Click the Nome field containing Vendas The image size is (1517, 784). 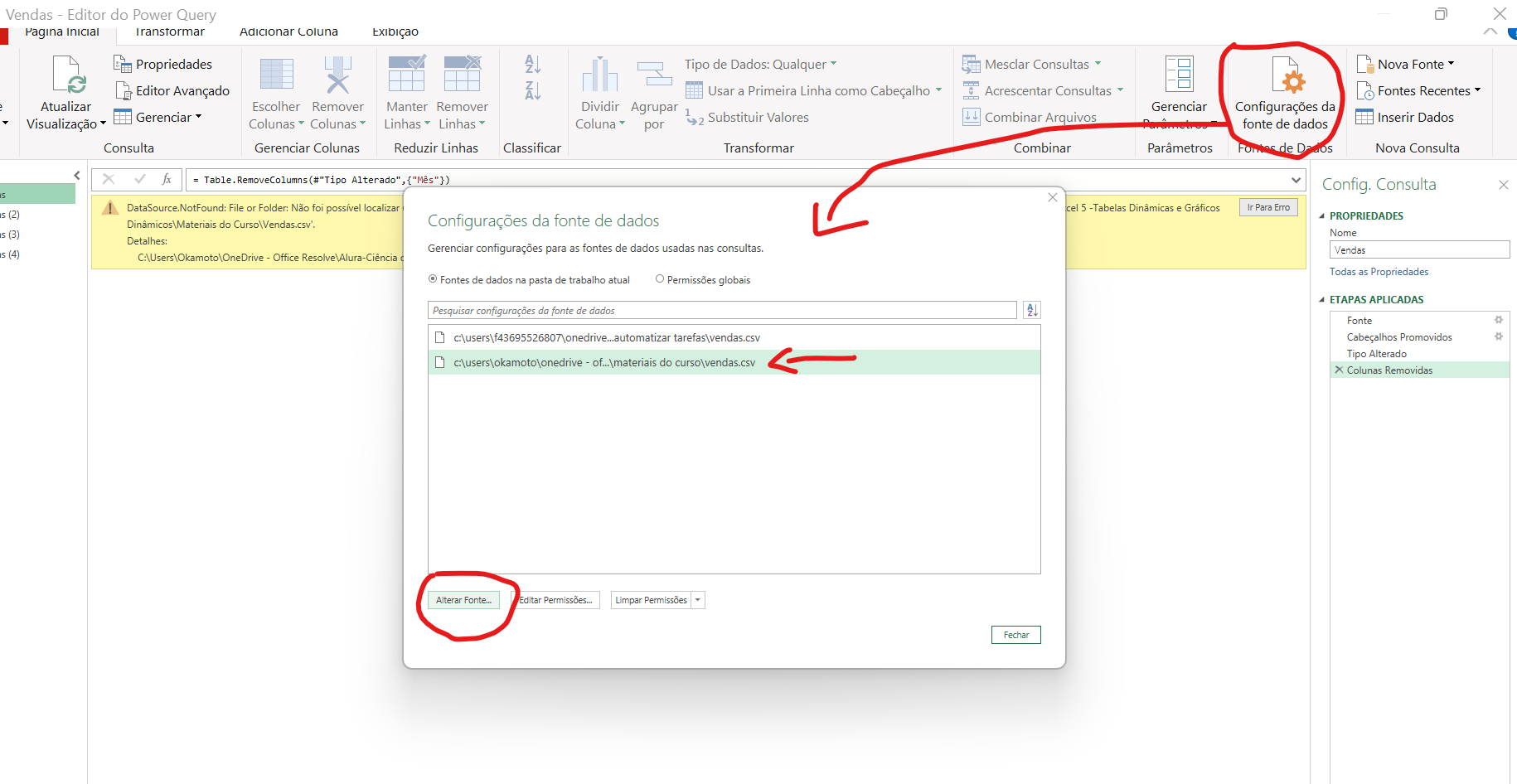tap(1420, 249)
